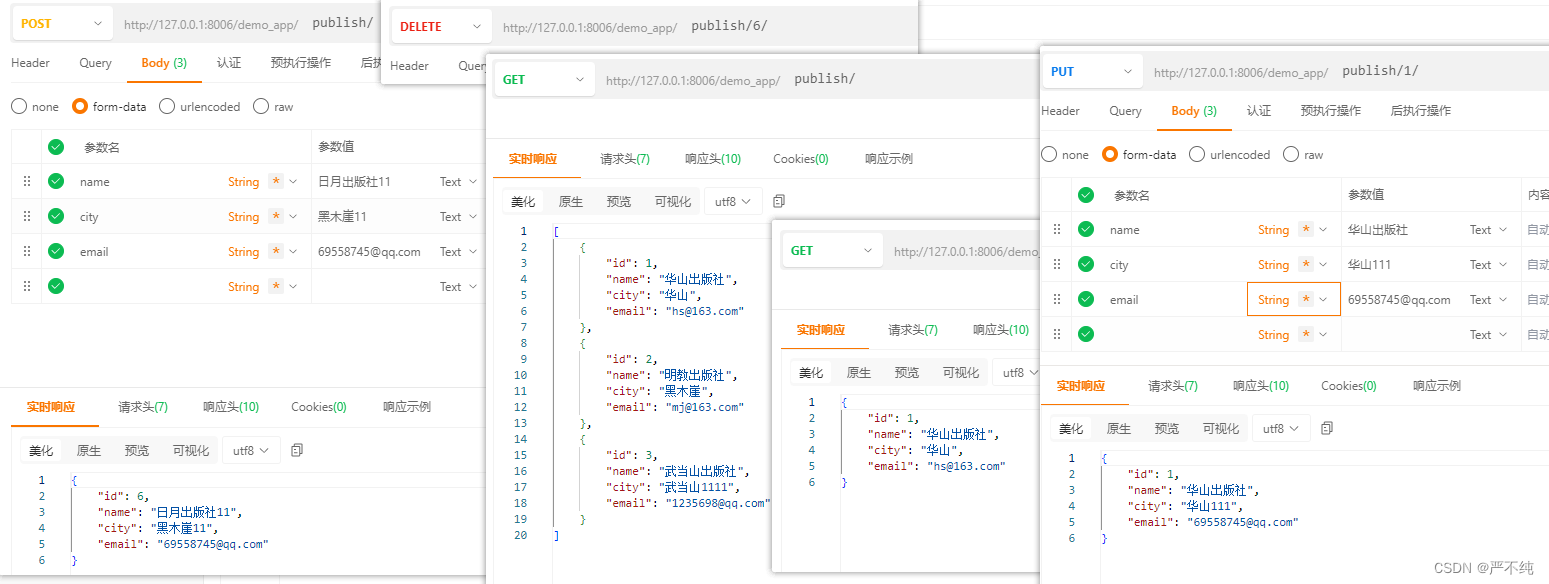Open the highlighted String dropdown of PUT email row
Screen dimensions: 1549x584
point(1294,300)
